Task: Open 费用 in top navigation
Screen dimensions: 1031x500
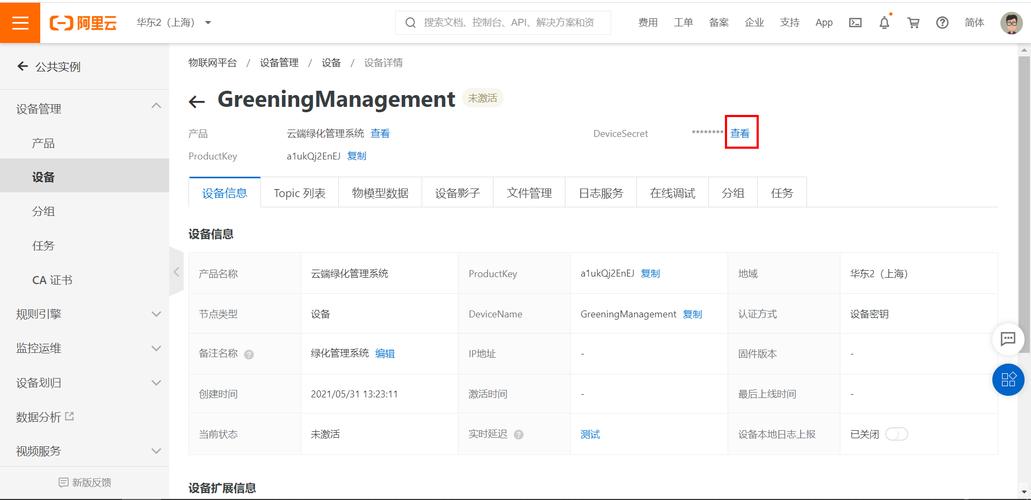Action: (x=648, y=22)
